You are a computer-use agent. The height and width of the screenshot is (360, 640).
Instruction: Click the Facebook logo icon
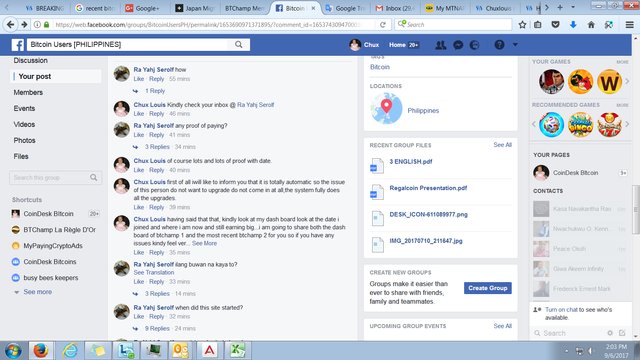click(18, 44)
